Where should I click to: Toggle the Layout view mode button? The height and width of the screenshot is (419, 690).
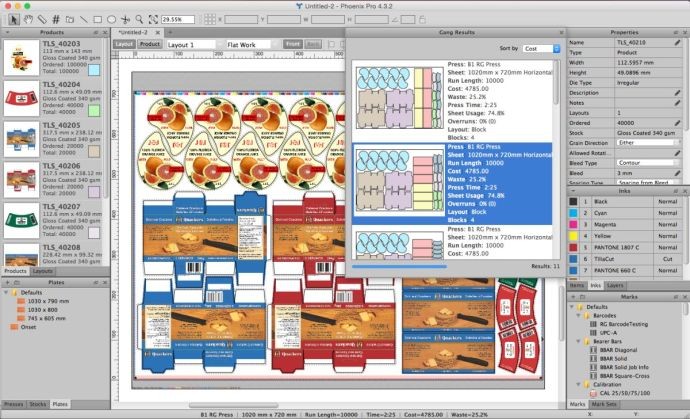[x=124, y=44]
